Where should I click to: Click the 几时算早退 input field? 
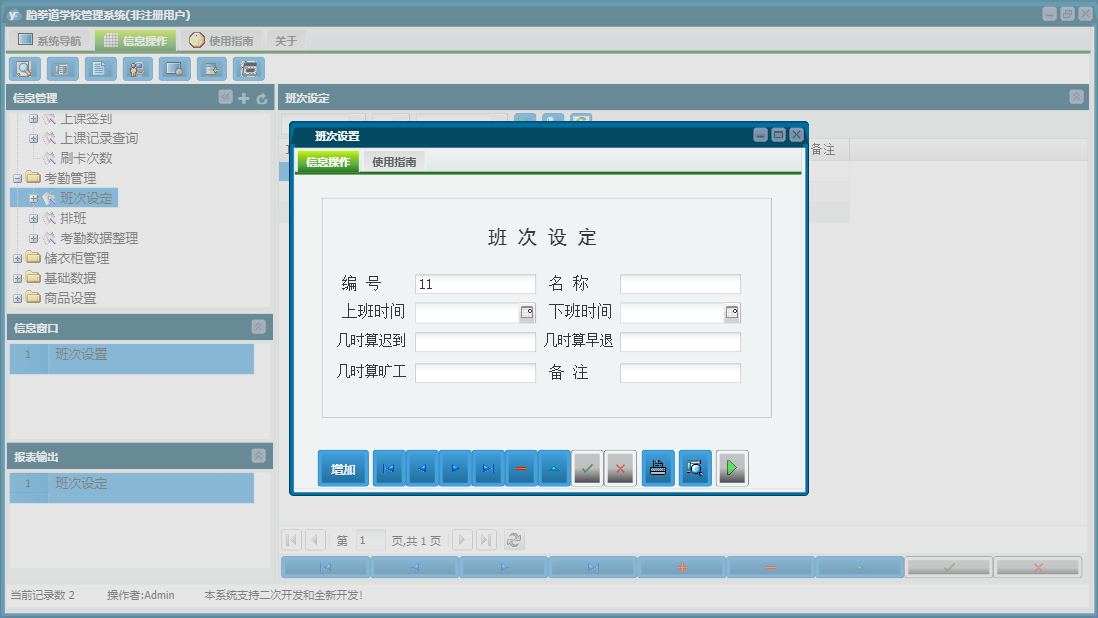[680, 342]
